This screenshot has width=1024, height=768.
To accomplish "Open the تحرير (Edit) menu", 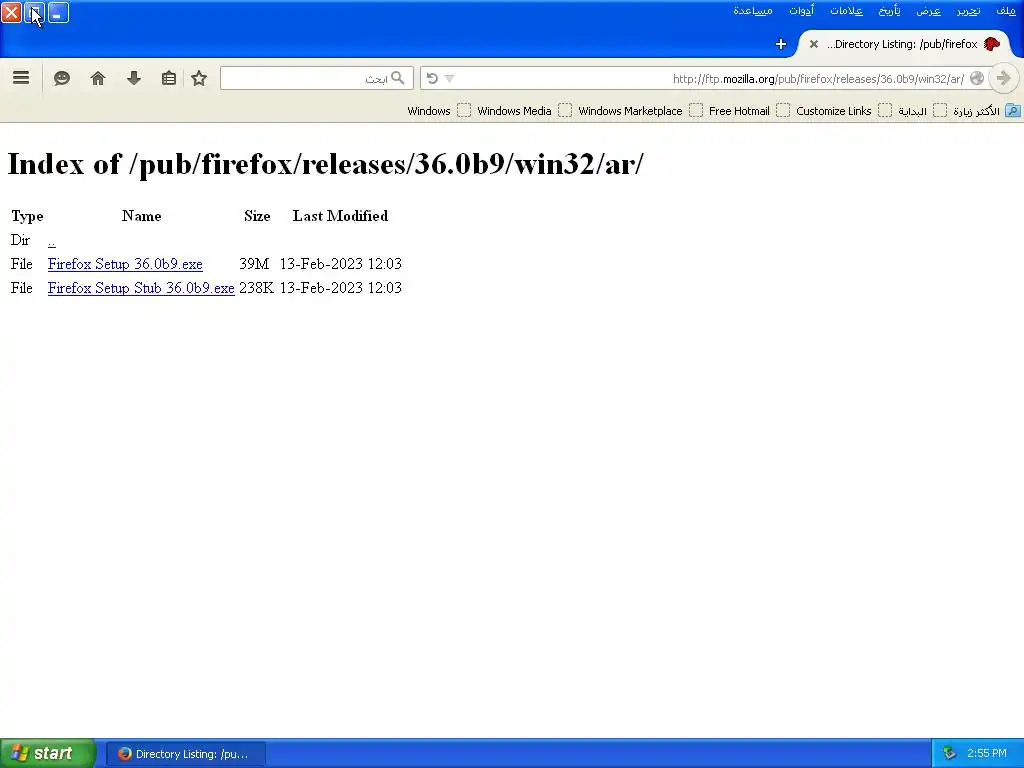I will click(968, 10).
